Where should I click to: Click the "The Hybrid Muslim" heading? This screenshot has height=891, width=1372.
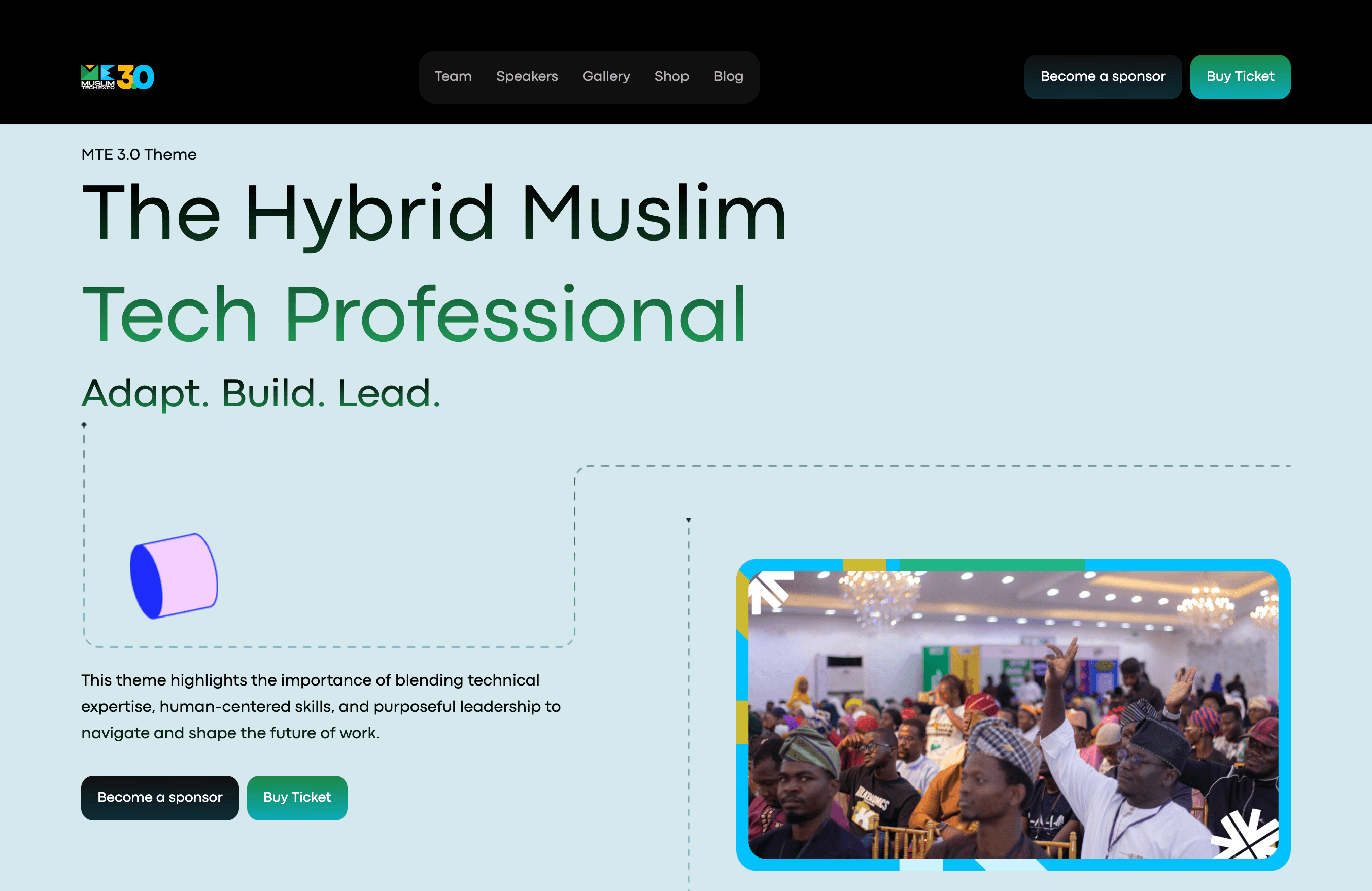point(433,213)
